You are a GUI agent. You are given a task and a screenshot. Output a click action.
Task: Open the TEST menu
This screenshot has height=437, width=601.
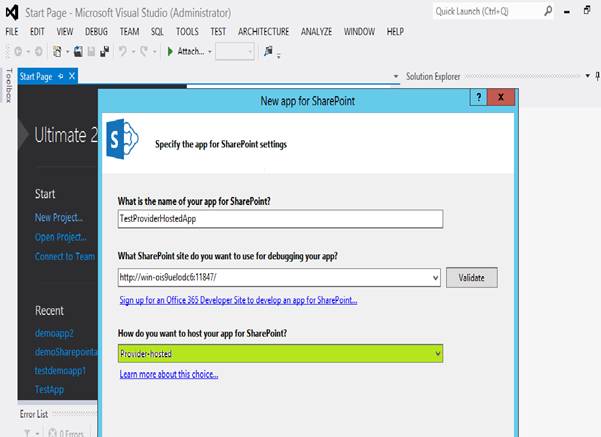tap(218, 31)
